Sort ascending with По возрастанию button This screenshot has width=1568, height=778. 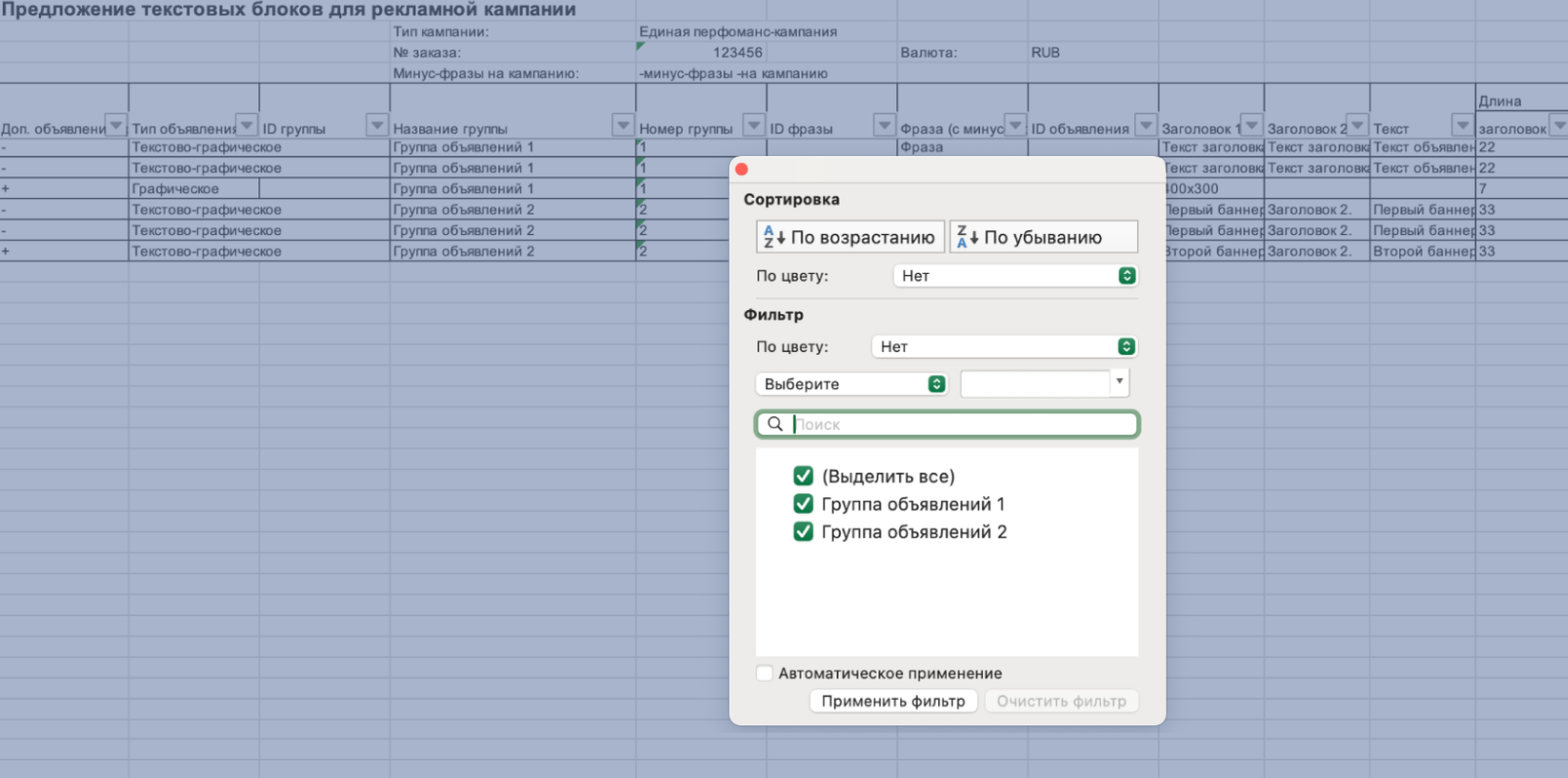click(x=850, y=237)
